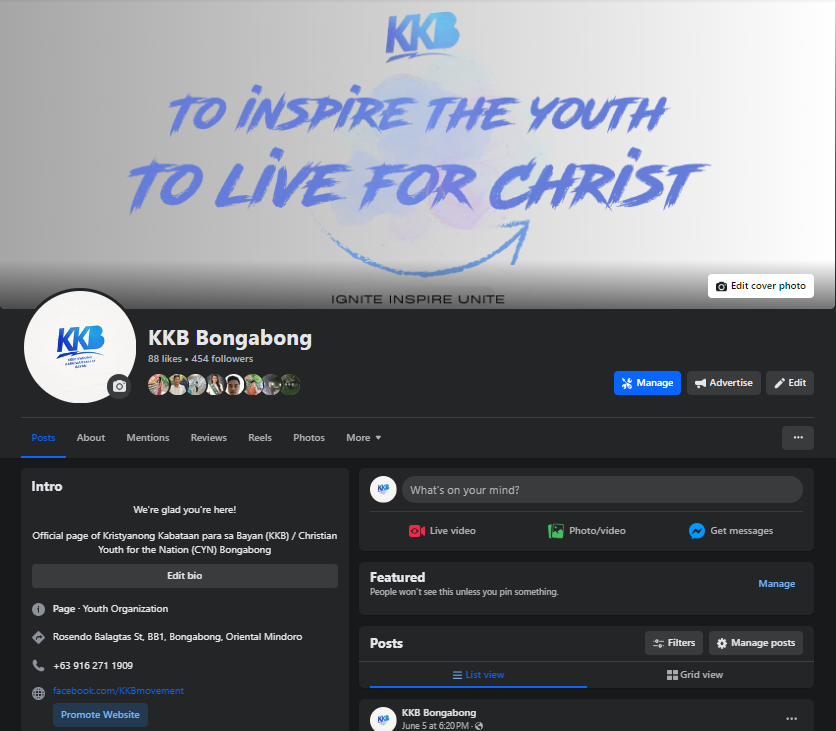Click Edit cover photo button
This screenshot has width=836, height=731.
(x=760, y=286)
